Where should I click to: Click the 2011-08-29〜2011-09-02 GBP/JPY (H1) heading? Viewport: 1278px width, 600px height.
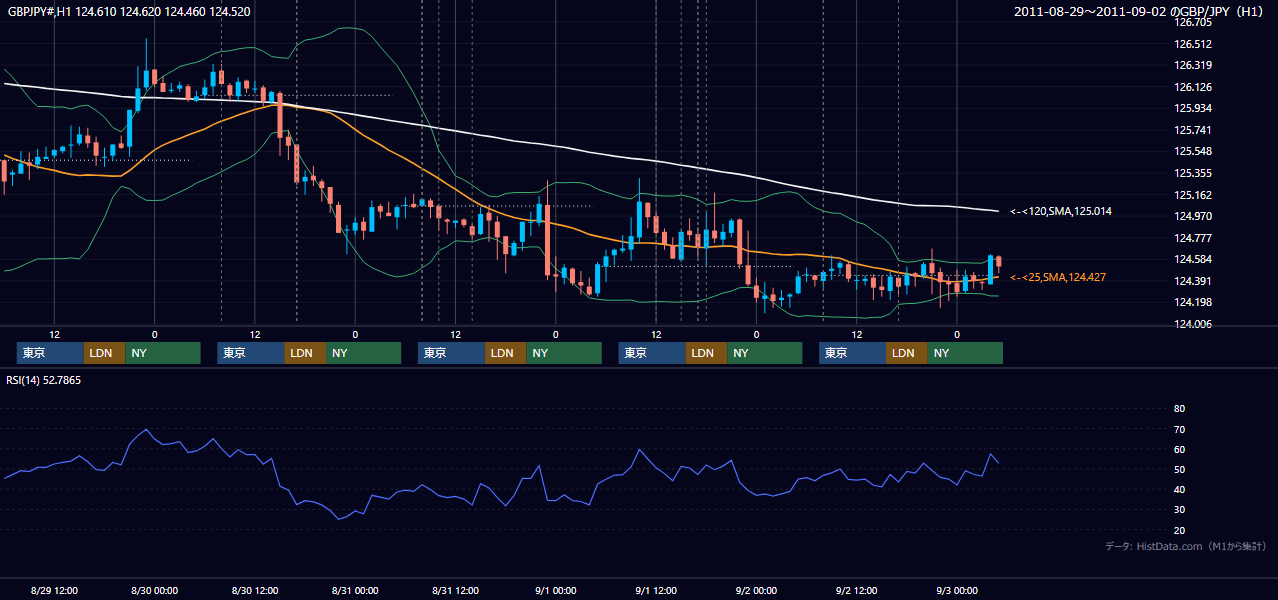point(1140,11)
